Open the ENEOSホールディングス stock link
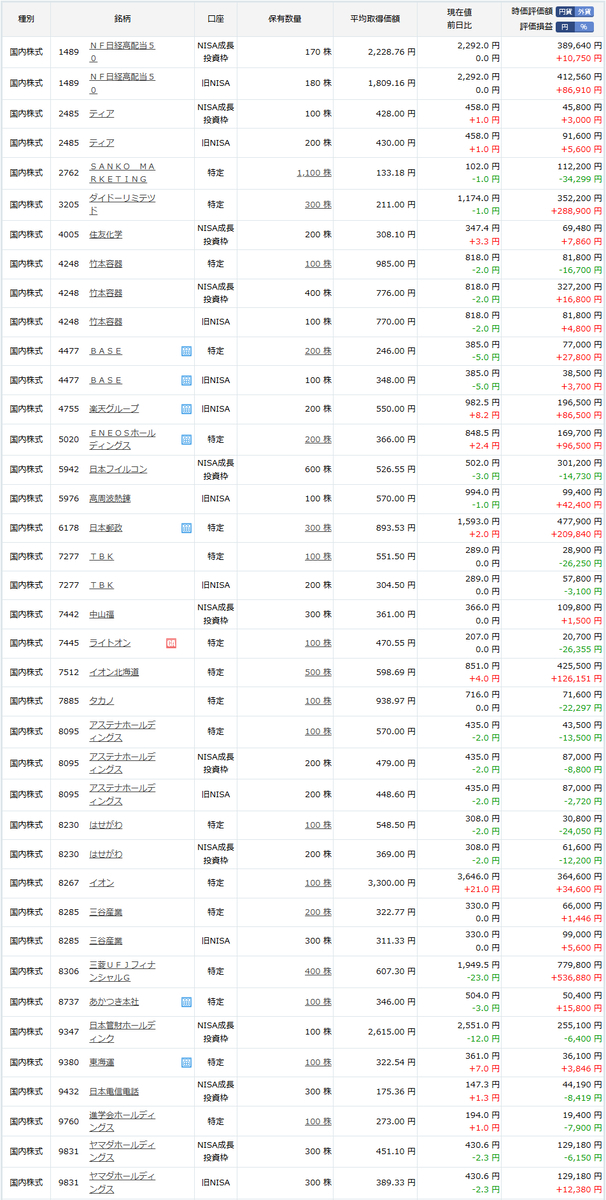 tap(122, 439)
